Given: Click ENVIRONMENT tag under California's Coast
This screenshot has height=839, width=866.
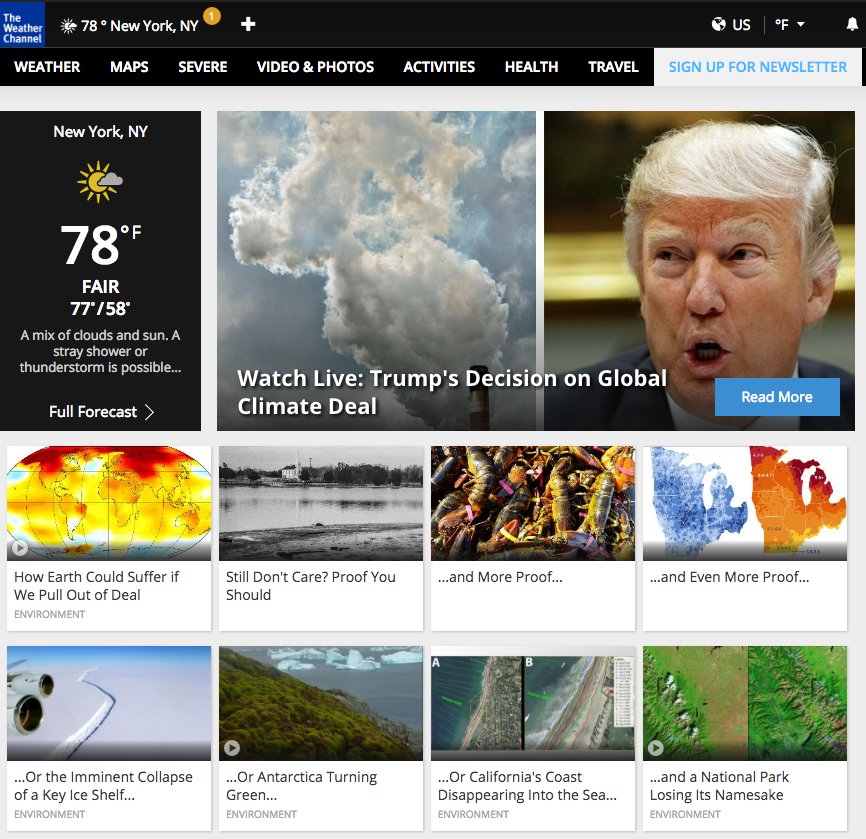Looking at the screenshot, I should click(x=473, y=814).
